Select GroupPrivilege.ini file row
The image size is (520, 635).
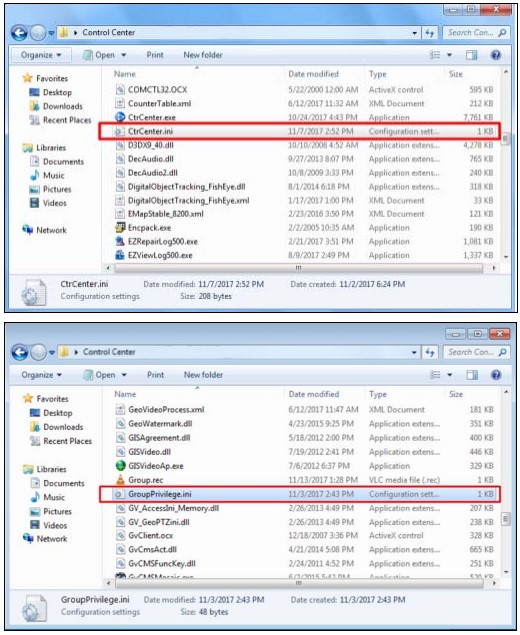coord(300,494)
